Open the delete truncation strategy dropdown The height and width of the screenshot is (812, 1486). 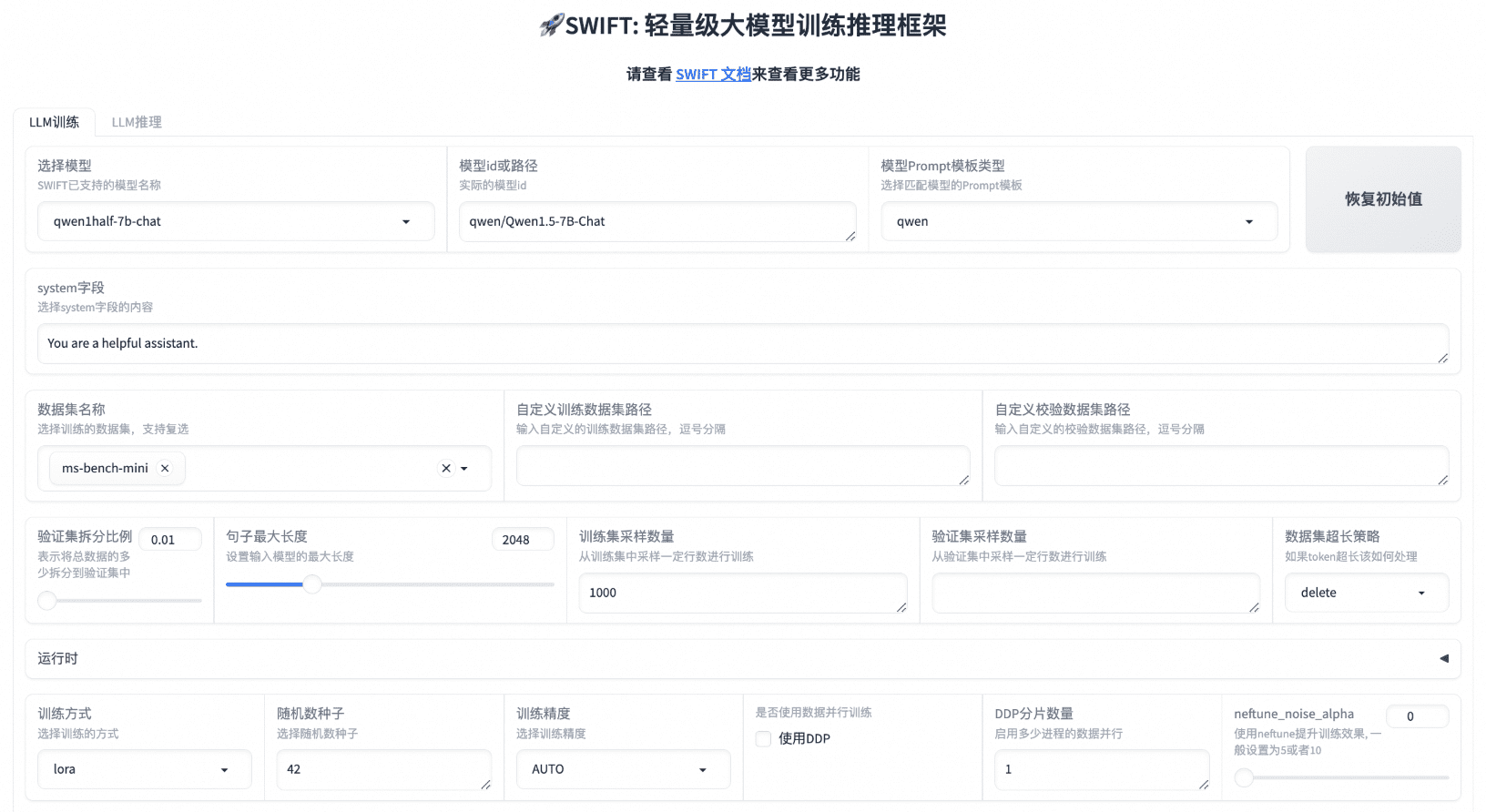point(1367,593)
